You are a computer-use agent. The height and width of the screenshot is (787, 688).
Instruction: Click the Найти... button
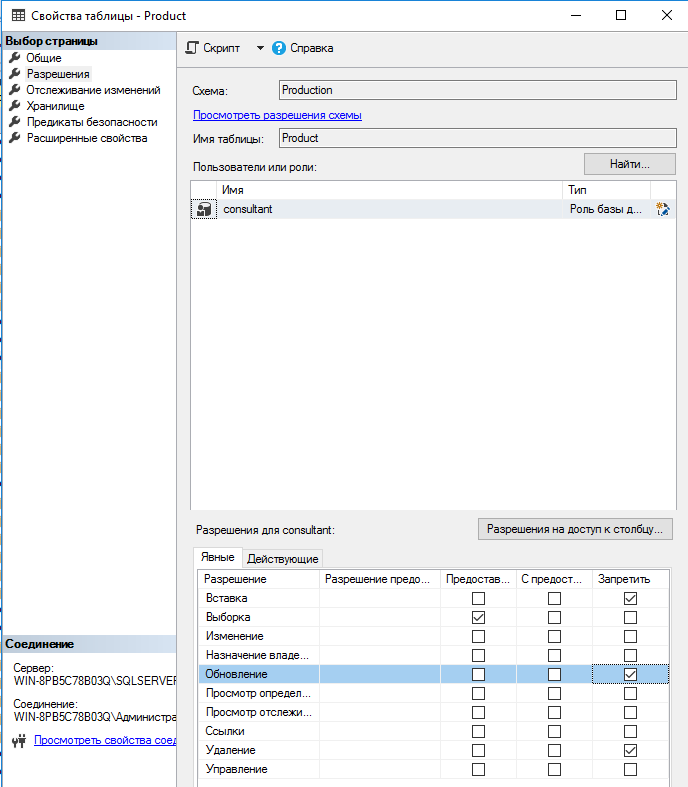630,164
